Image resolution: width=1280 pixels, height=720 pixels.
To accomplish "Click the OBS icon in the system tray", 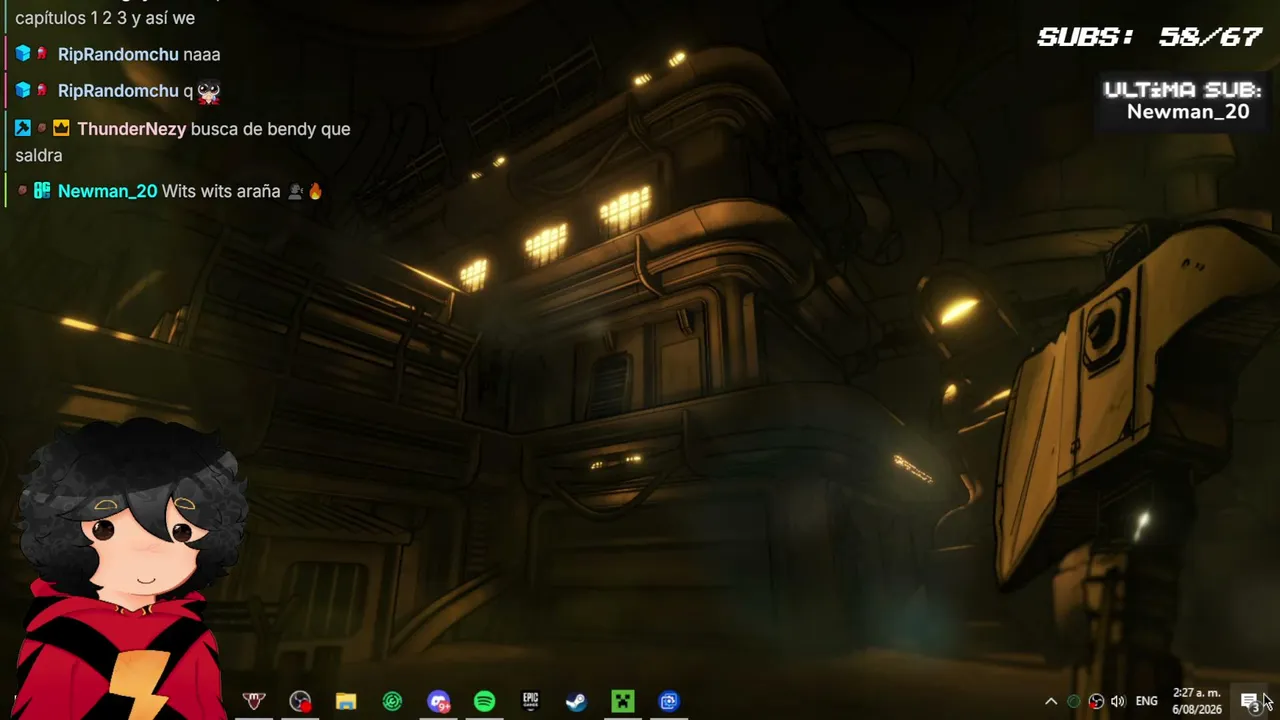I will (x=1096, y=701).
